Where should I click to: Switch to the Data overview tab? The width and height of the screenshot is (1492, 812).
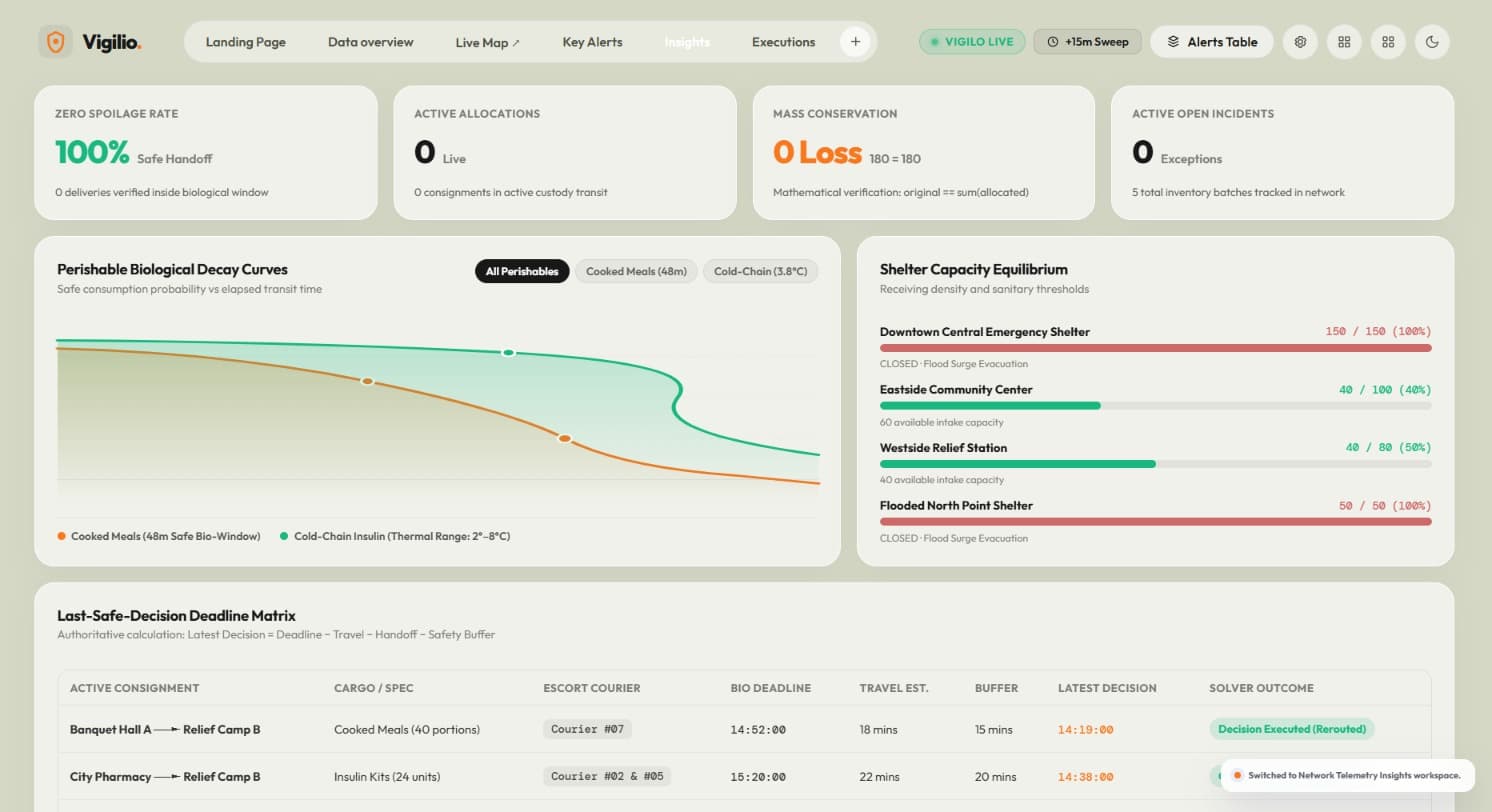click(x=371, y=42)
